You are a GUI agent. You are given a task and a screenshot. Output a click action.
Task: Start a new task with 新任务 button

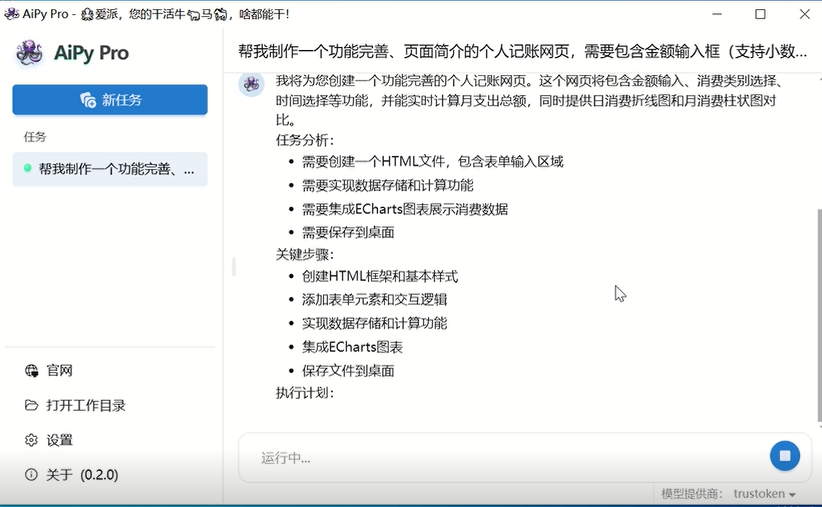[x=110, y=100]
